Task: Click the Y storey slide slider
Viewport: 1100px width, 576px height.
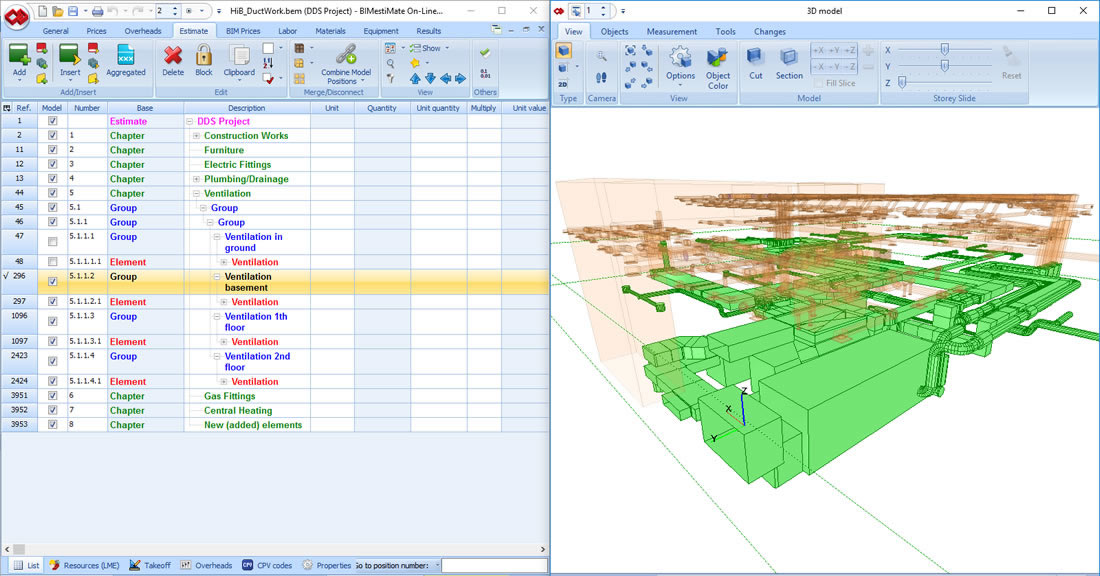Action: point(945,66)
